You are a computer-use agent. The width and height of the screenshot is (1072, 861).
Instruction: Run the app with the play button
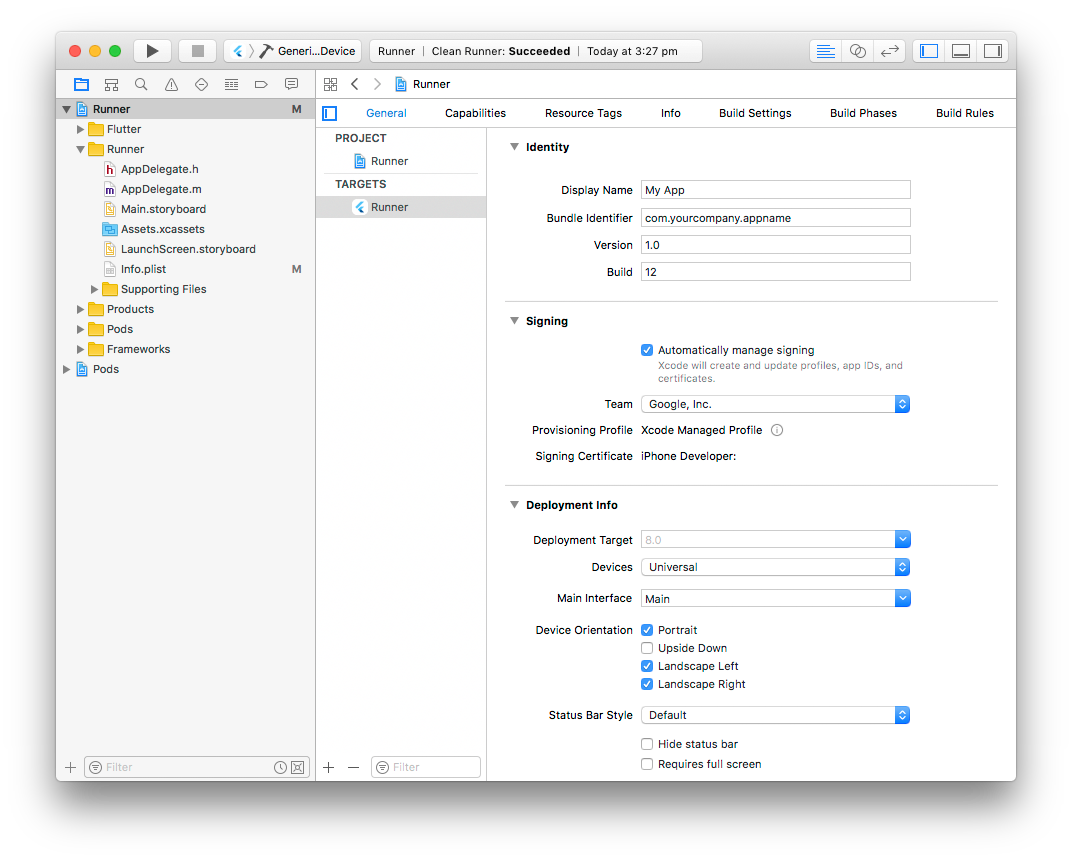pyautogui.click(x=152, y=50)
